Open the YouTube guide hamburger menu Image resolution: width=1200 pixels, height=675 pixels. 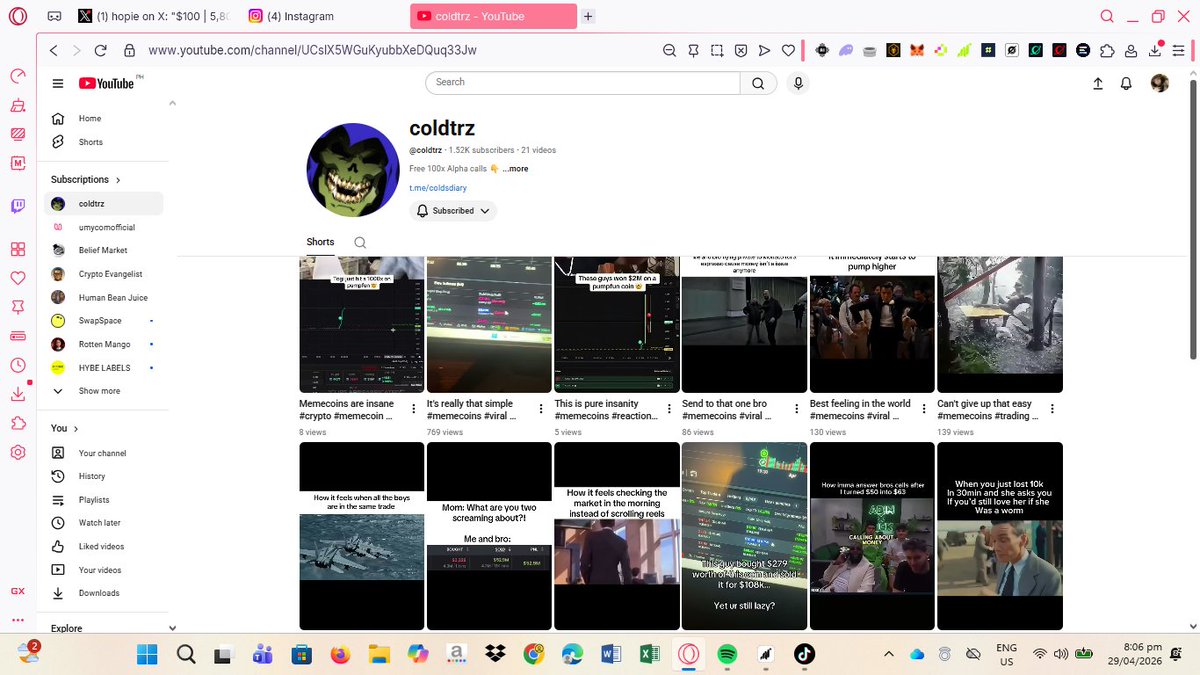coord(58,84)
